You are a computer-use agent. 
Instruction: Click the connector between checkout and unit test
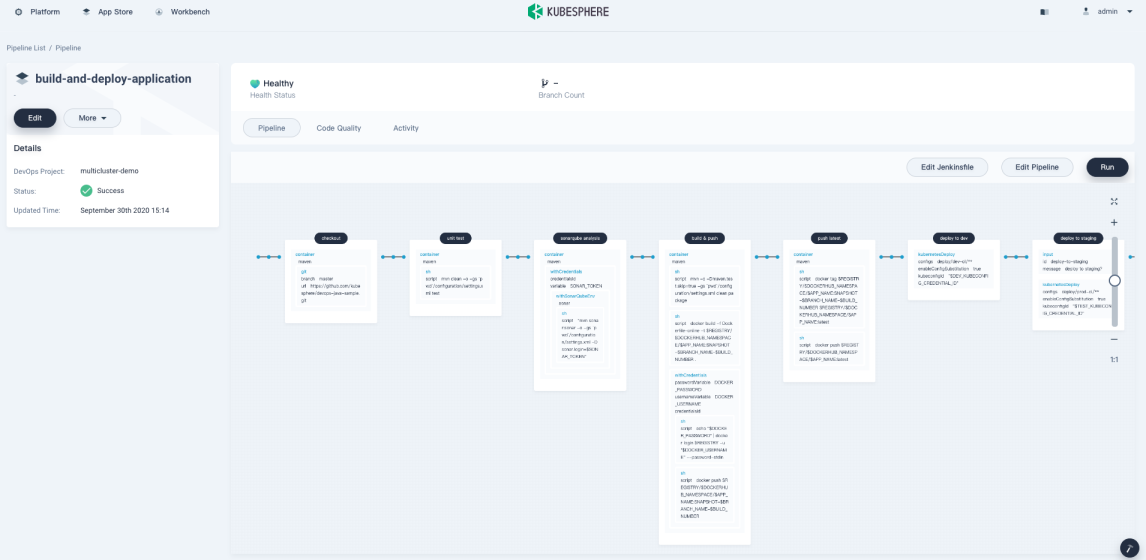[x=393, y=257]
